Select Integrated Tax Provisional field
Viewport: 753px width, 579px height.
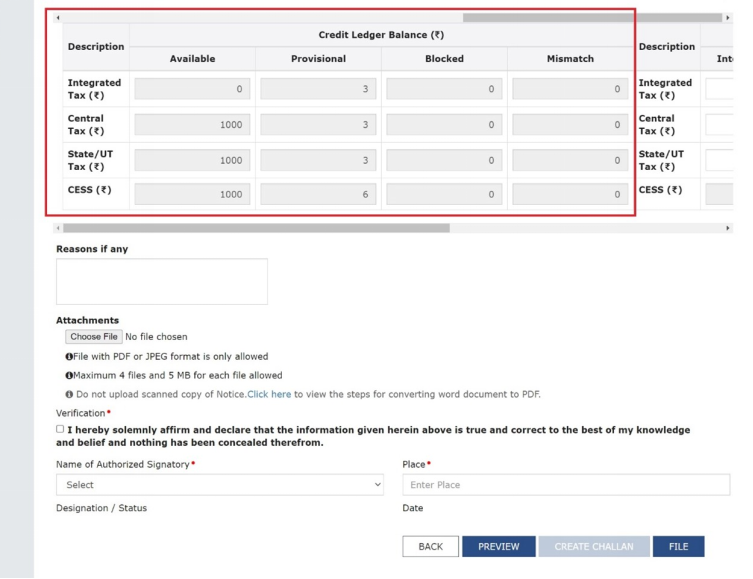coord(318,89)
